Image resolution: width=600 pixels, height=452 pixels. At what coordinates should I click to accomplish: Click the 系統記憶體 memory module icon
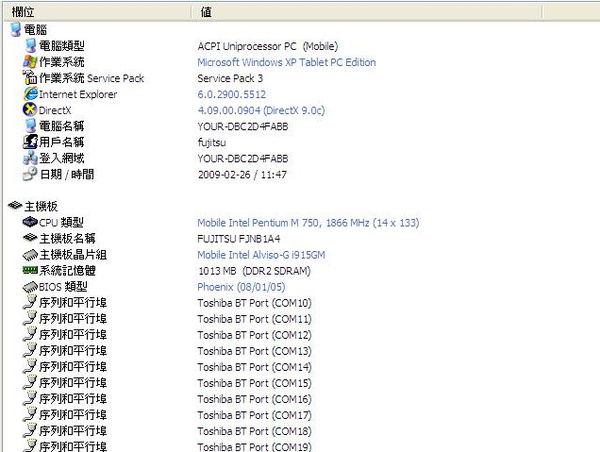click(30, 270)
